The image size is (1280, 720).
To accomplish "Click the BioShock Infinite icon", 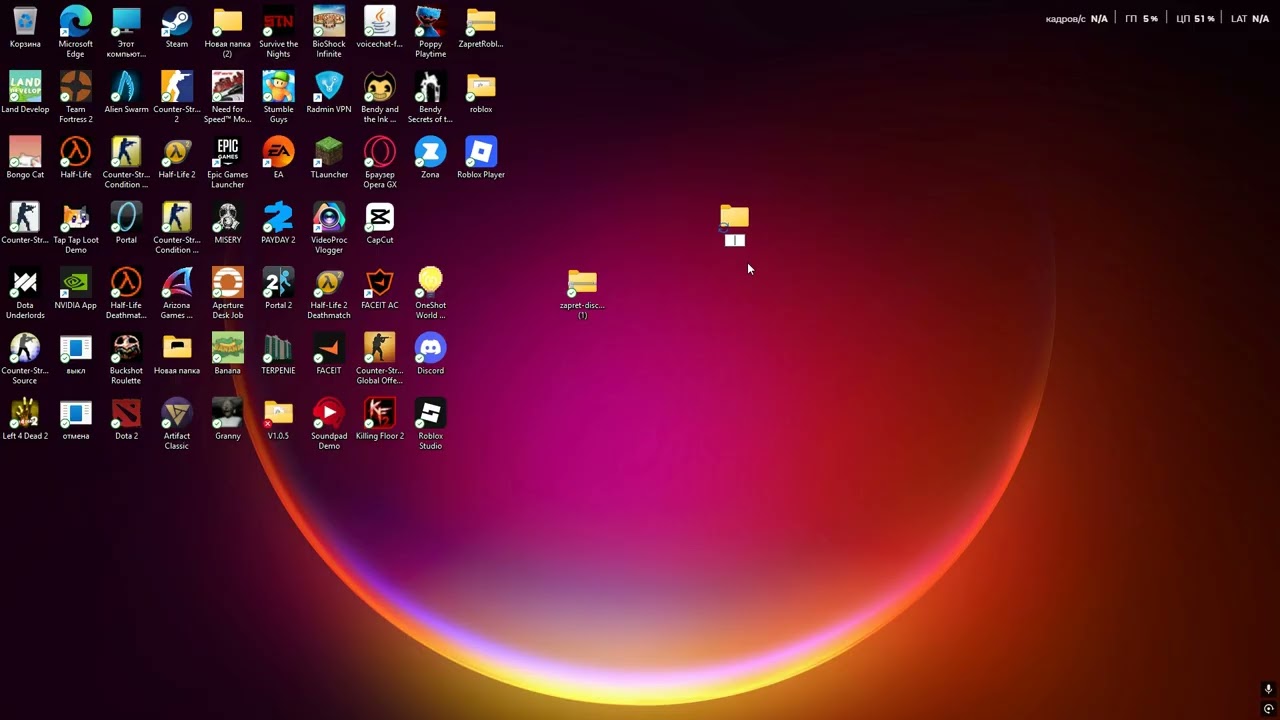I will [x=329, y=21].
